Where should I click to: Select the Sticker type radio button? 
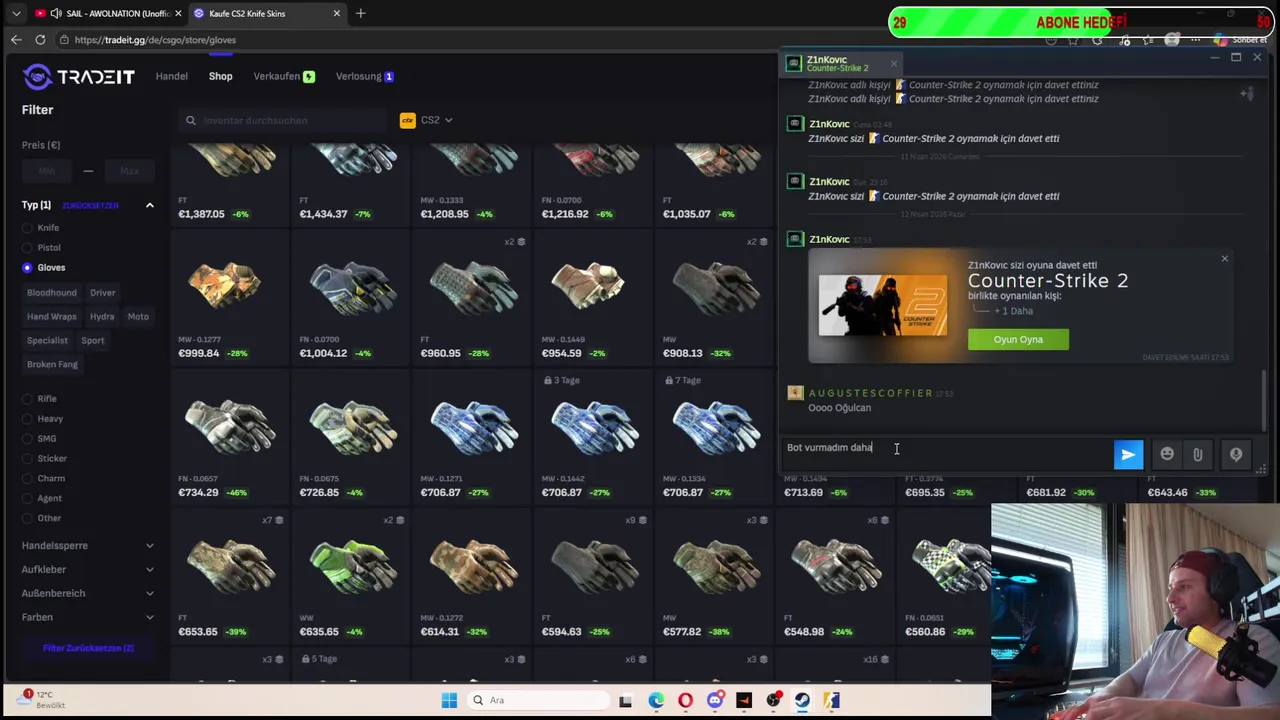27,459
